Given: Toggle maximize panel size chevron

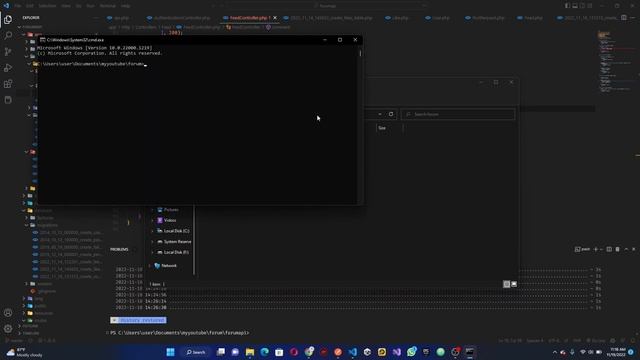Looking at the screenshot, I should click(626, 249).
